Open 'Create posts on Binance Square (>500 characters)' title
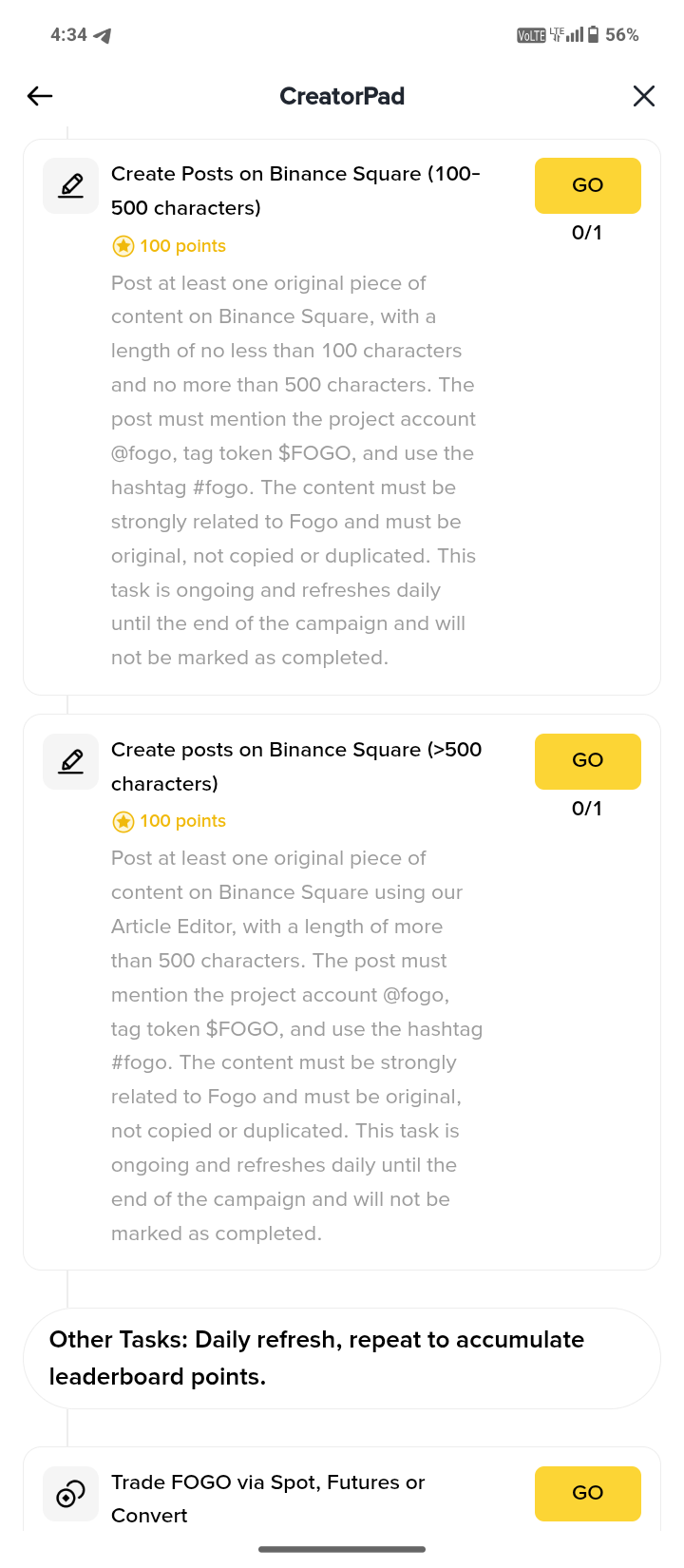The image size is (684, 1568). [295, 766]
